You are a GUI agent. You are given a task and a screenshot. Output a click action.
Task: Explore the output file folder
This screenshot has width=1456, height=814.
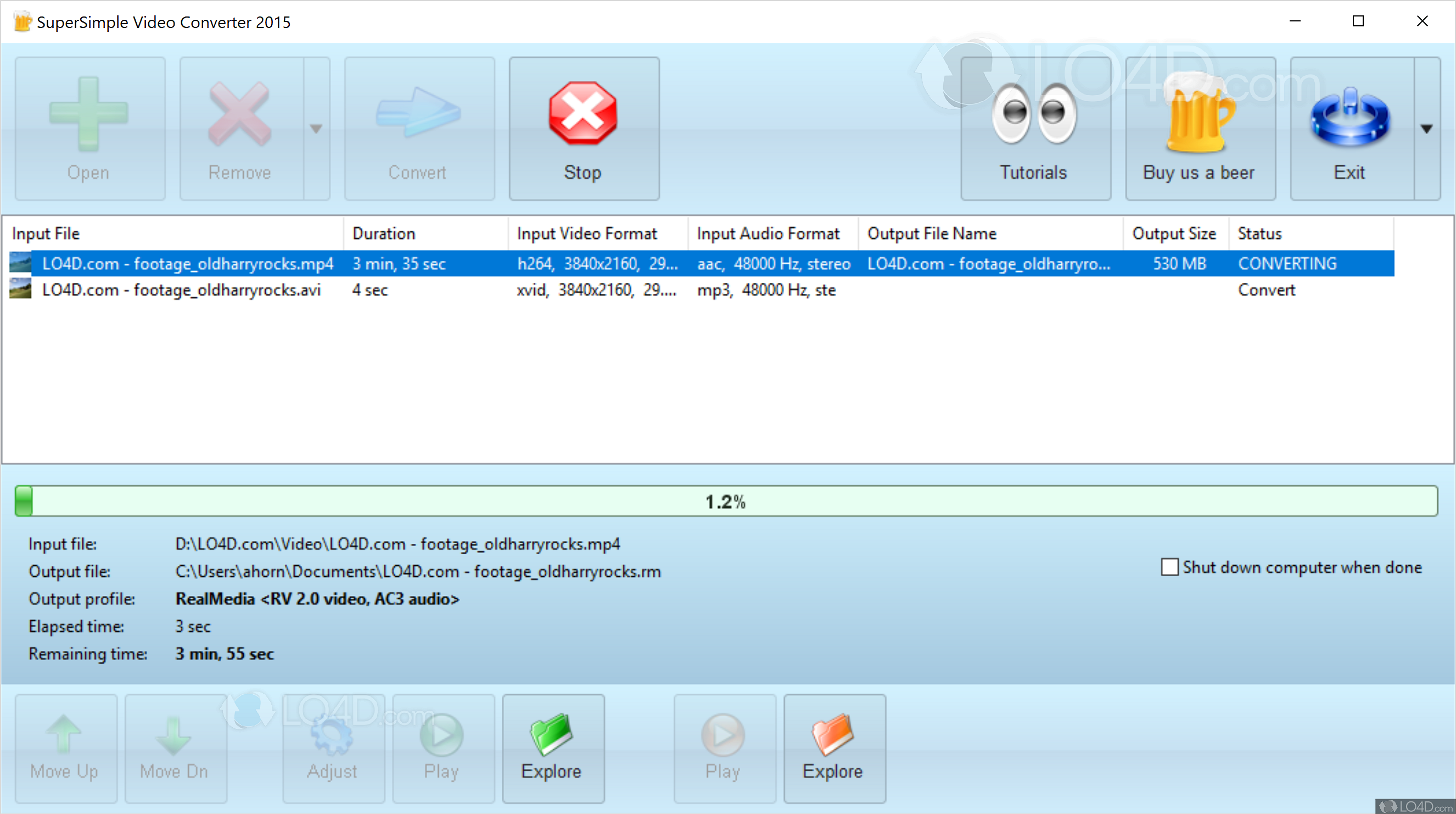834,749
